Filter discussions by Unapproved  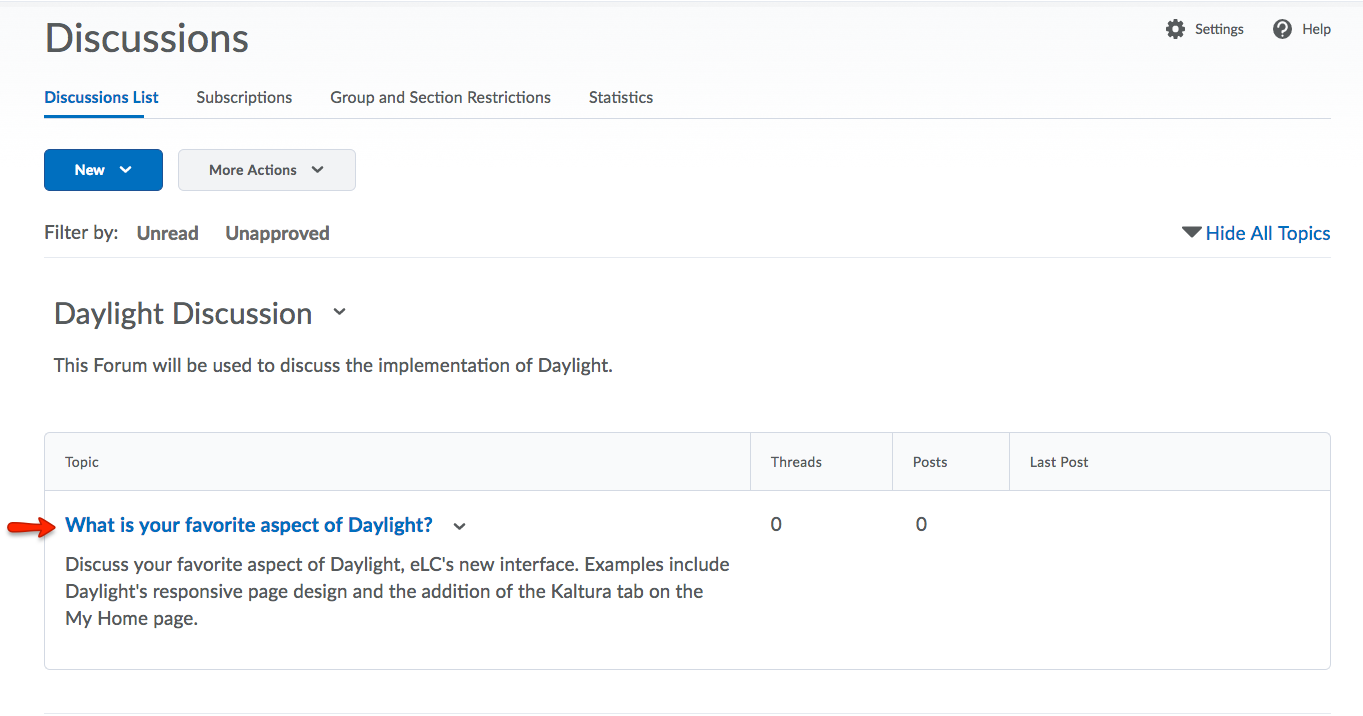pyautogui.click(x=277, y=233)
